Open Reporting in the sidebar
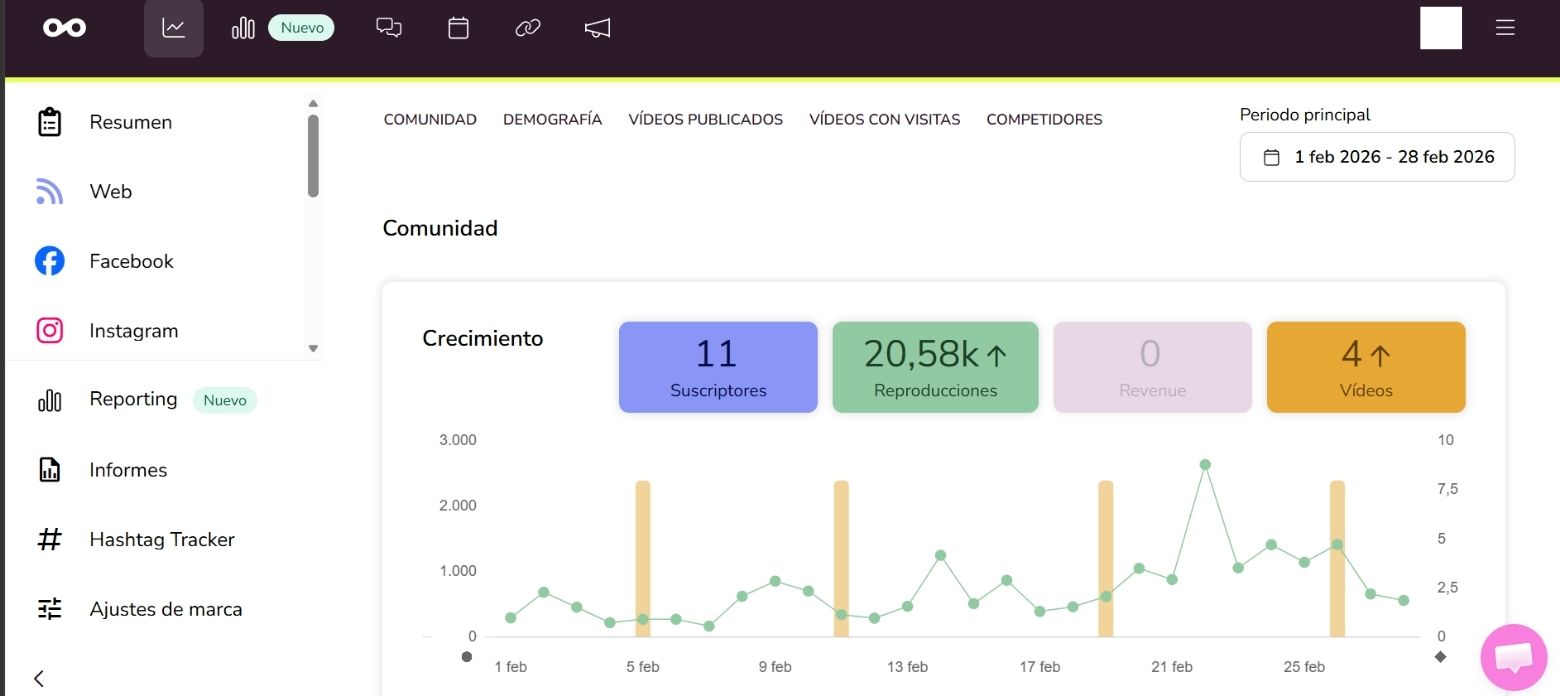This screenshot has height=696, width=1560. (x=133, y=399)
